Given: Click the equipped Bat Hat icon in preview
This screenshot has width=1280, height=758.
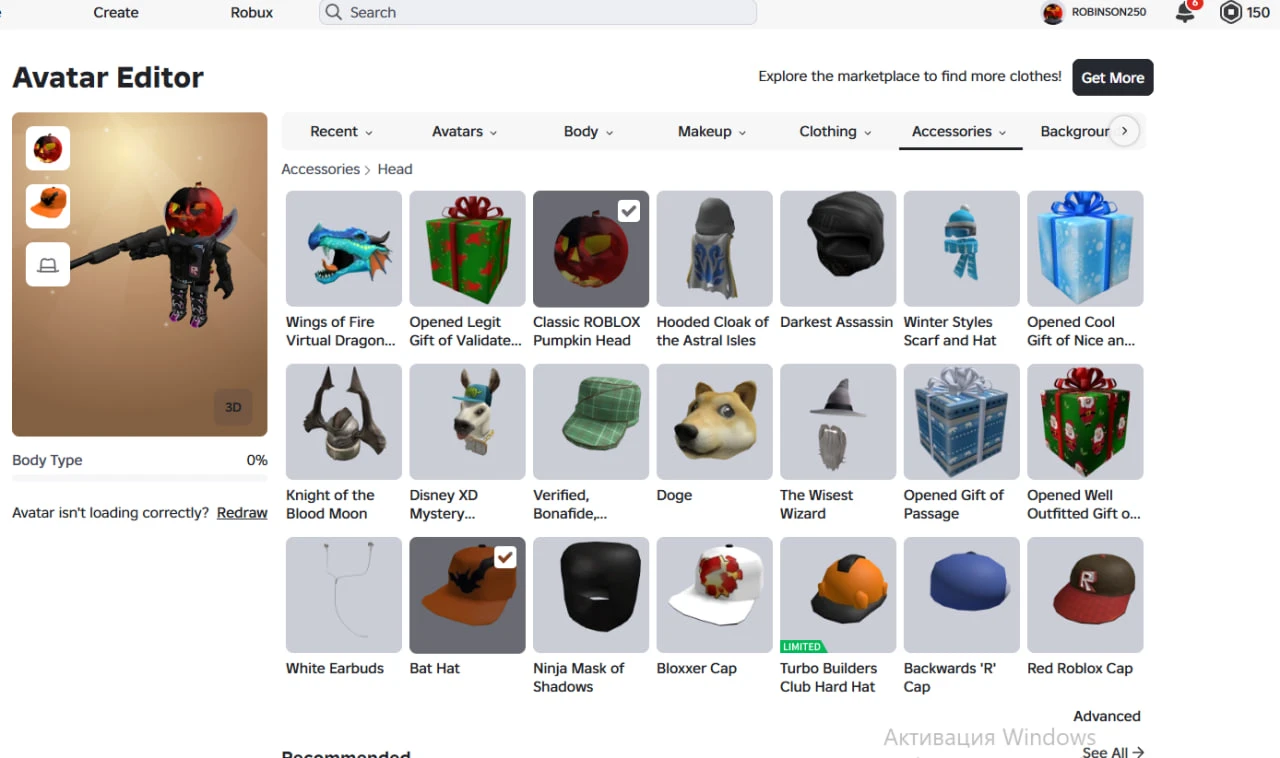Looking at the screenshot, I should pyautogui.click(x=48, y=206).
